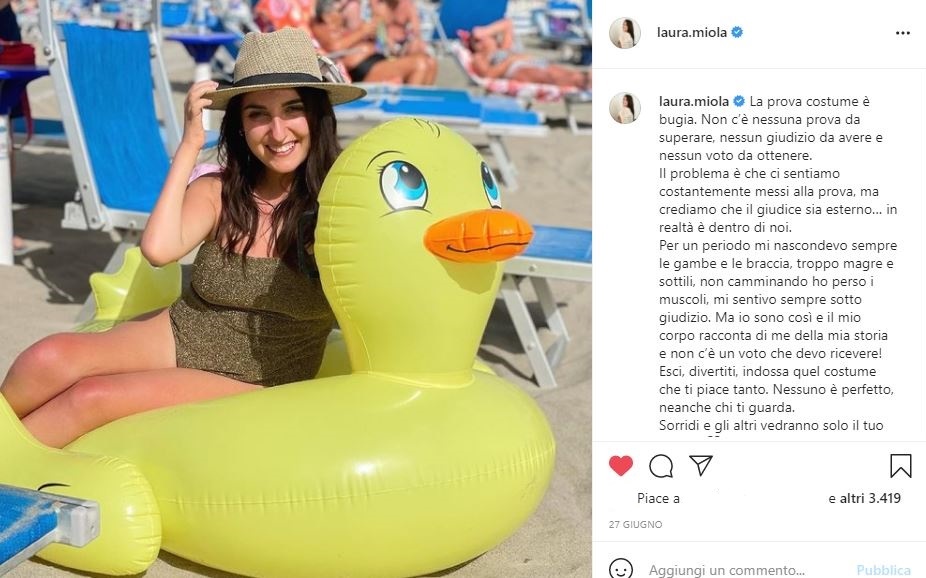Save the post with the bookmark icon
Image resolution: width=926 pixels, height=578 pixels.
tap(901, 466)
